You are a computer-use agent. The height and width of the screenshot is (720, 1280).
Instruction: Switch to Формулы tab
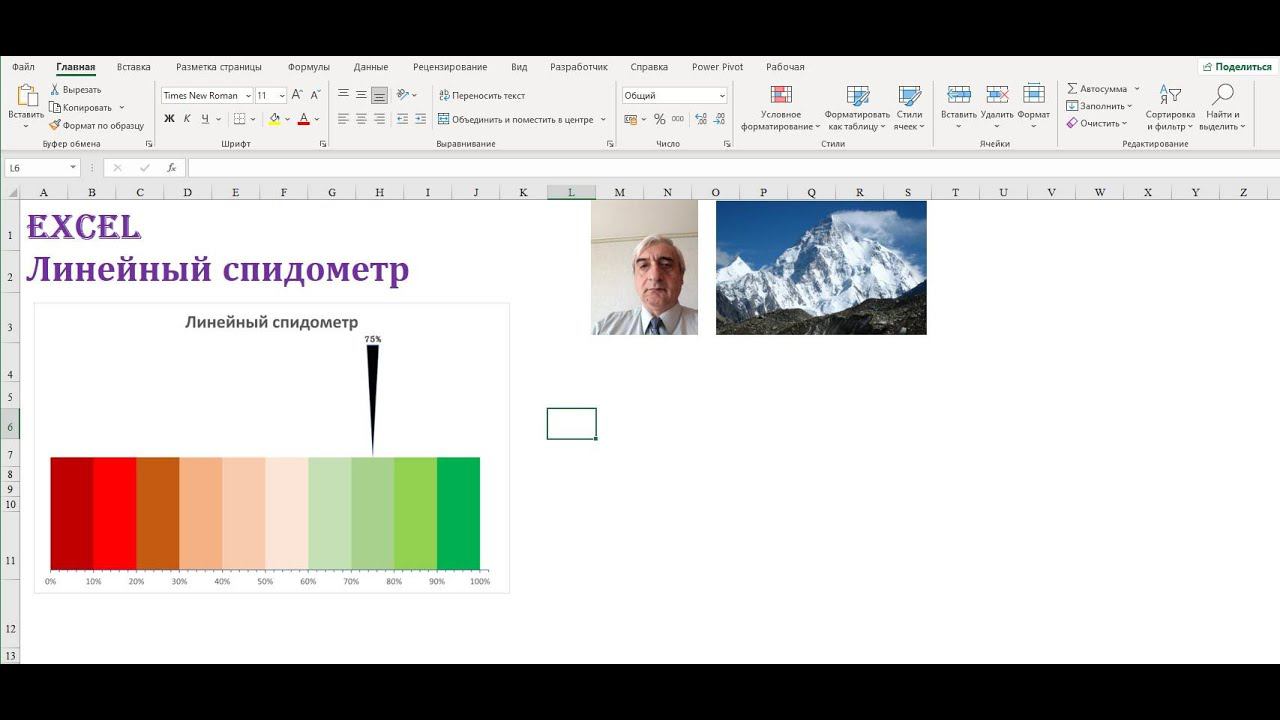[309, 67]
